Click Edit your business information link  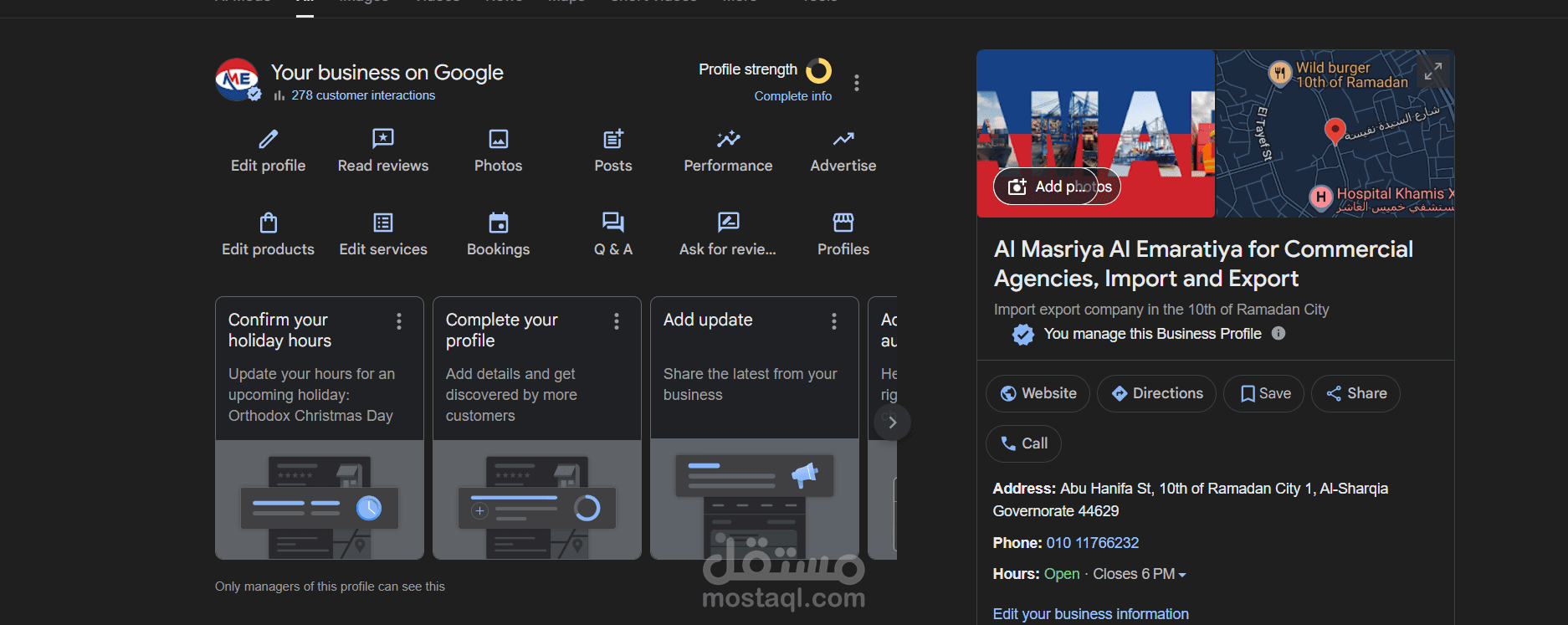pos(1090,614)
